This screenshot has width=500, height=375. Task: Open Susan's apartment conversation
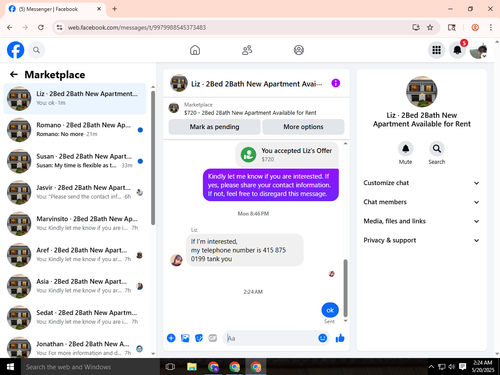click(75, 161)
